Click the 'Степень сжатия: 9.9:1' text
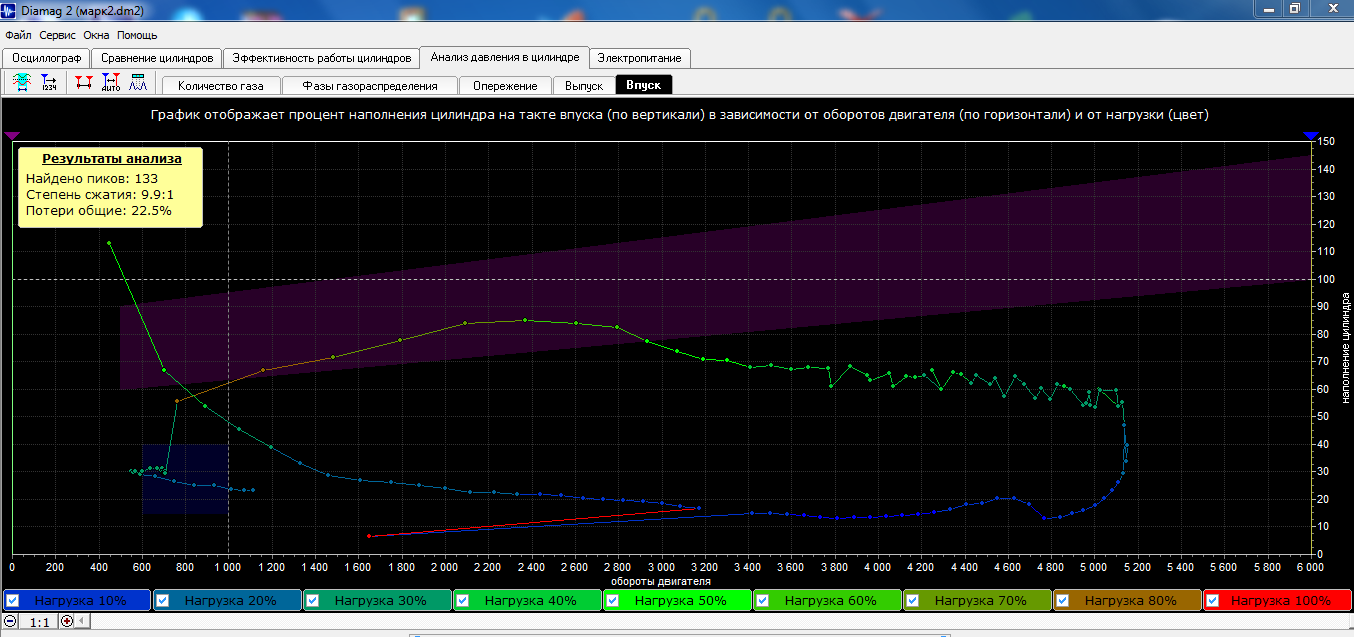1354x637 pixels. (x=100, y=194)
